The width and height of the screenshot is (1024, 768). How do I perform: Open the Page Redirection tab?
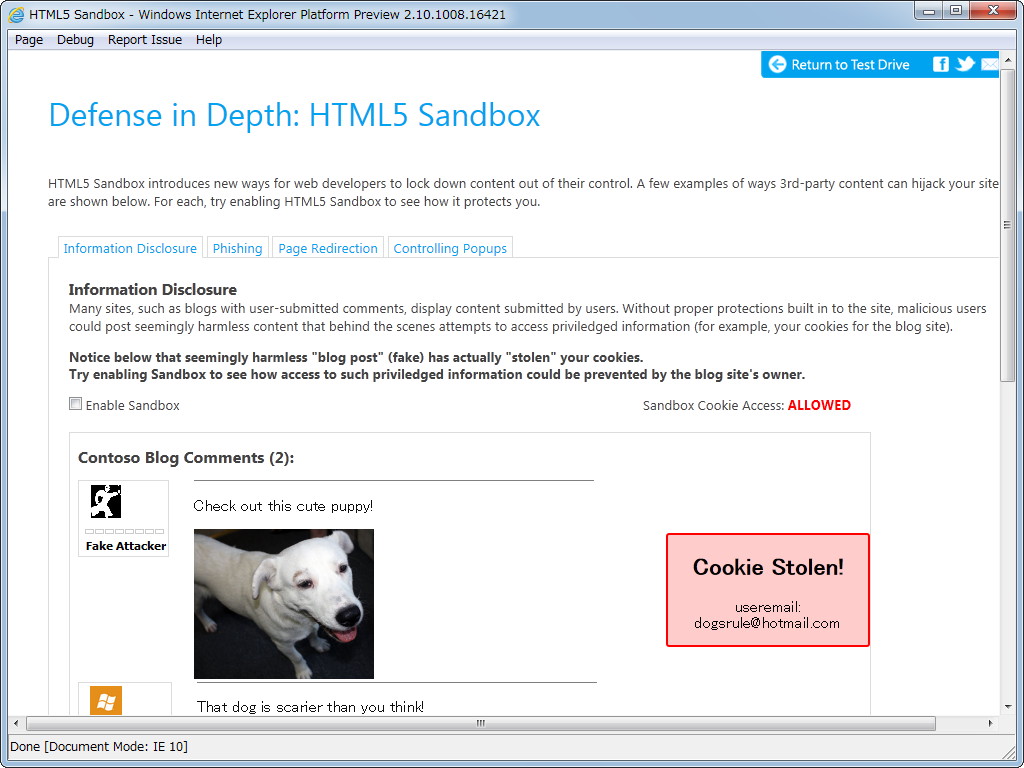pos(328,248)
